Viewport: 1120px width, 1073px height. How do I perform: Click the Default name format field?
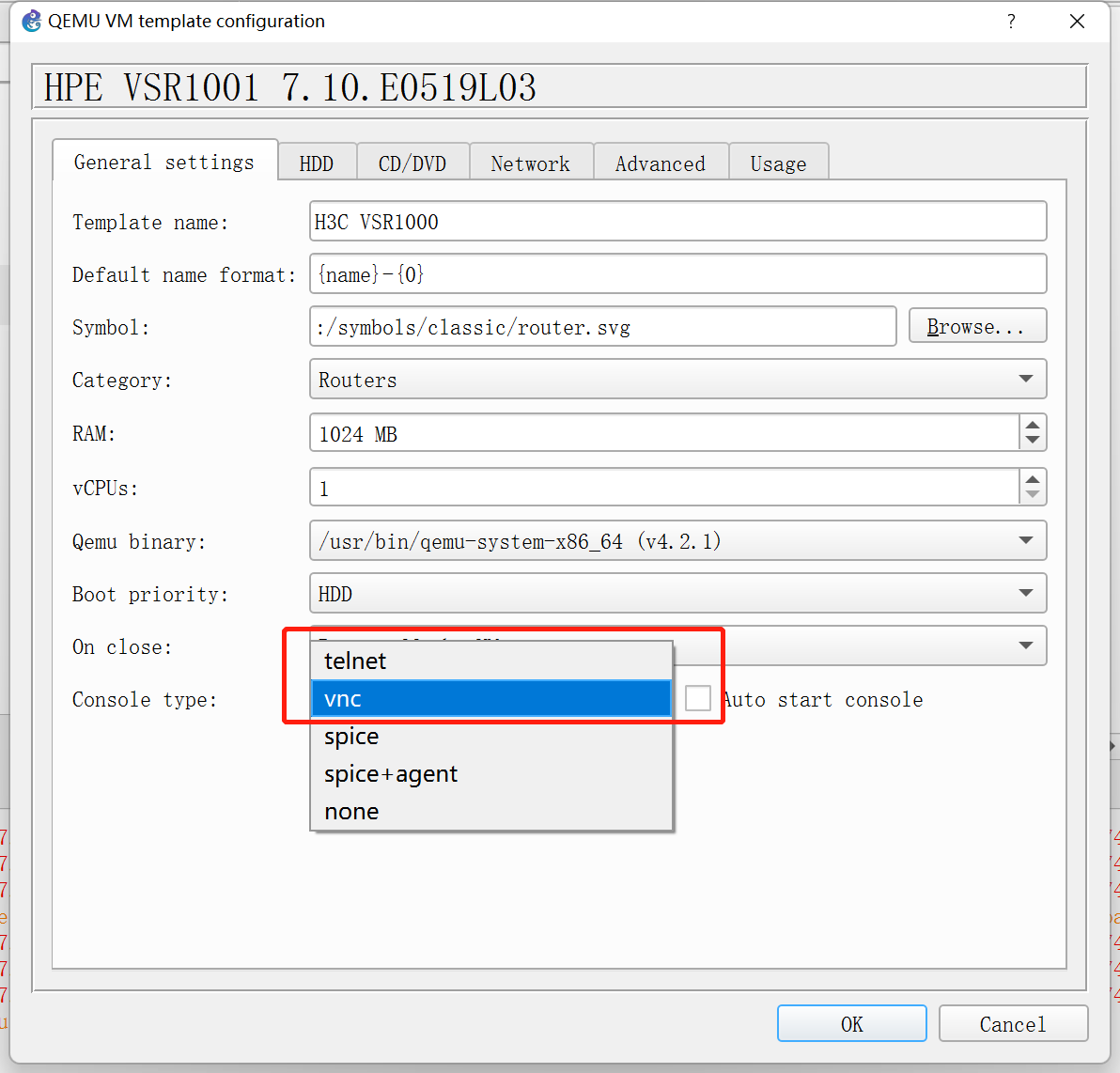677,273
